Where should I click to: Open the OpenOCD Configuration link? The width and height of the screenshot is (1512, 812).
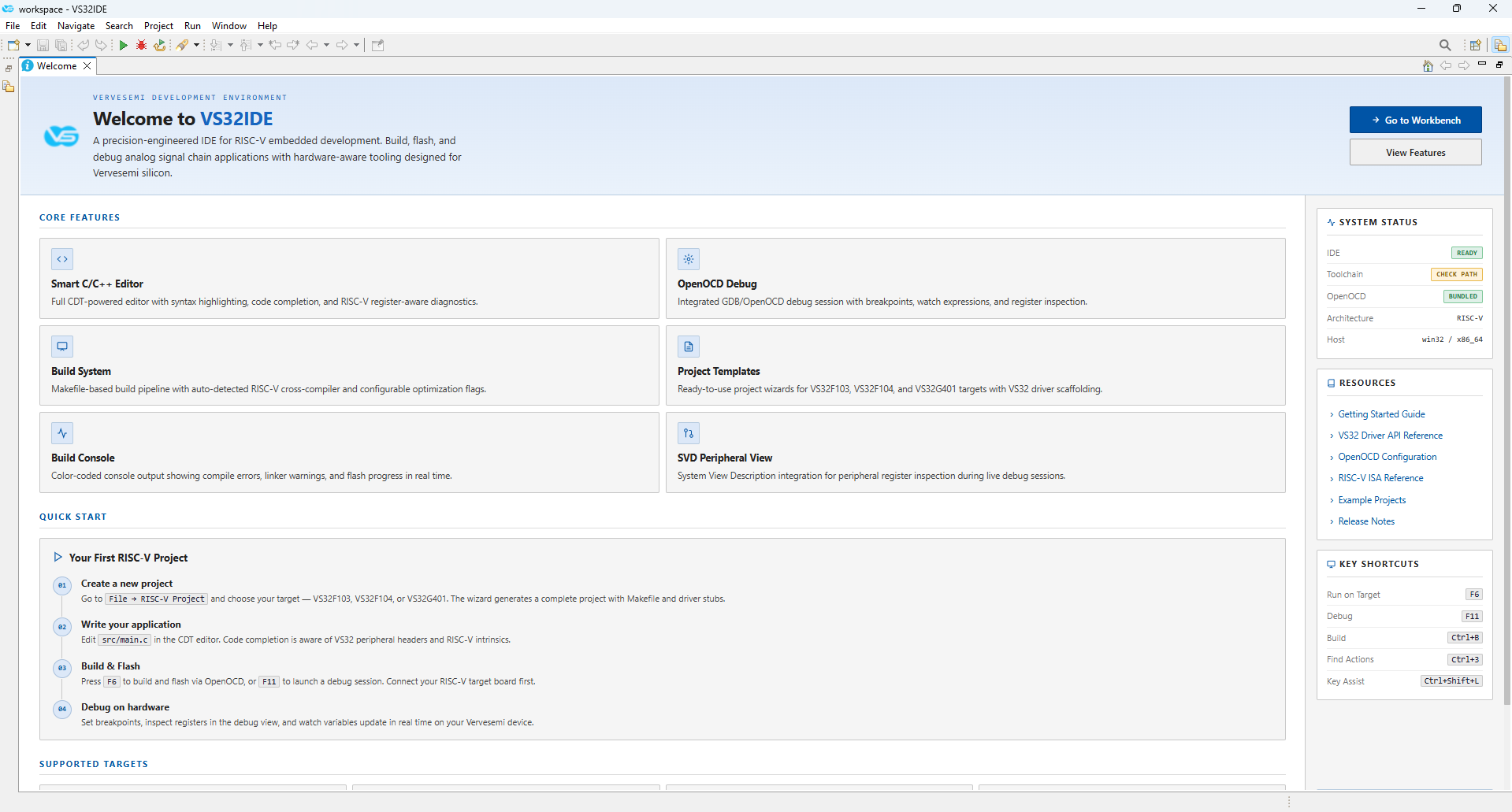click(1387, 457)
